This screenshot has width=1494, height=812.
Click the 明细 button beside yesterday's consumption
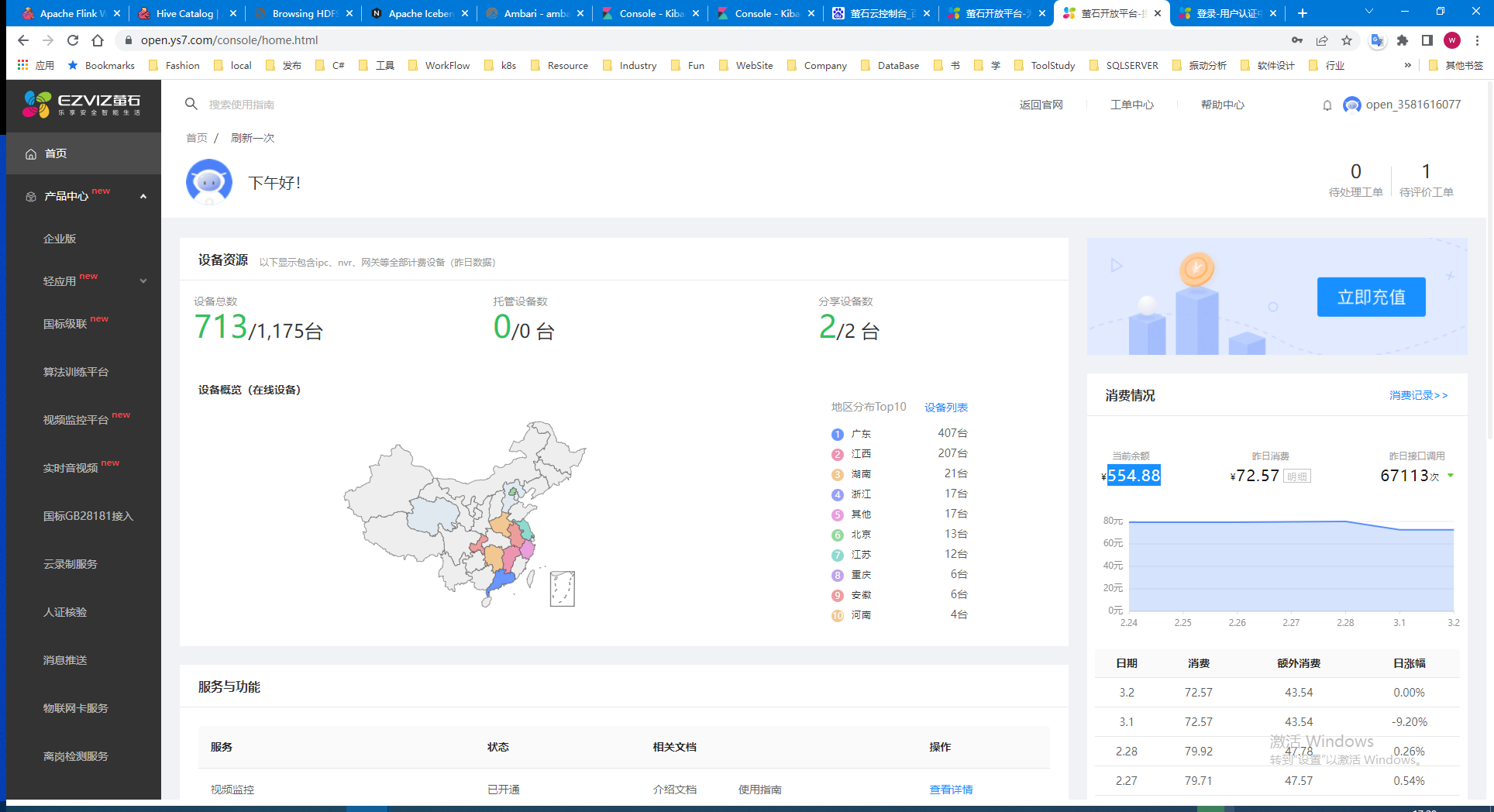(1296, 477)
